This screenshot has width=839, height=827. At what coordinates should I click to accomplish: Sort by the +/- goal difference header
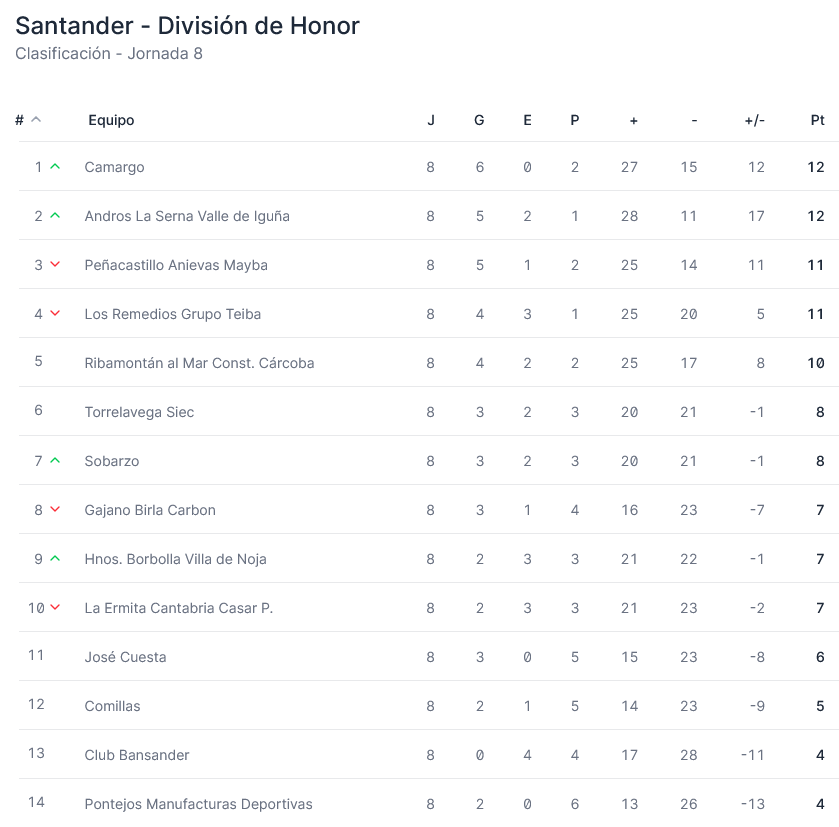click(x=754, y=120)
